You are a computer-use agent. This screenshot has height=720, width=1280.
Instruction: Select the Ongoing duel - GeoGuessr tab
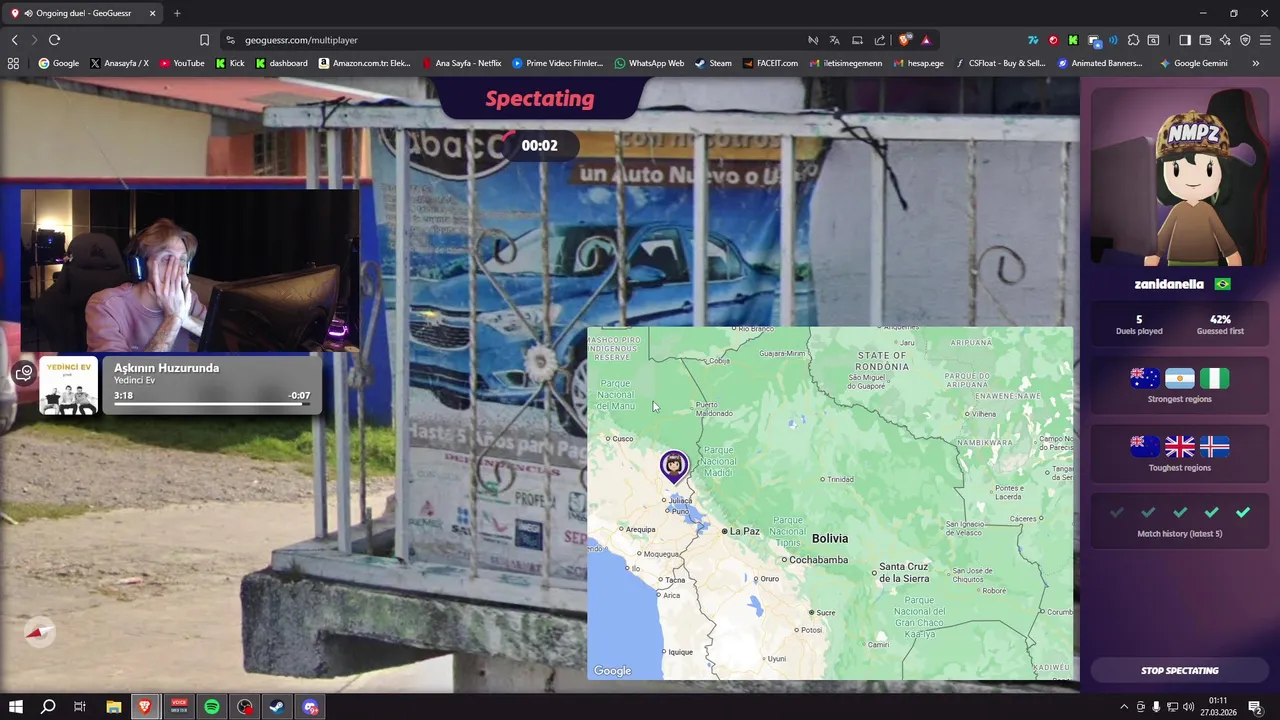[85, 13]
